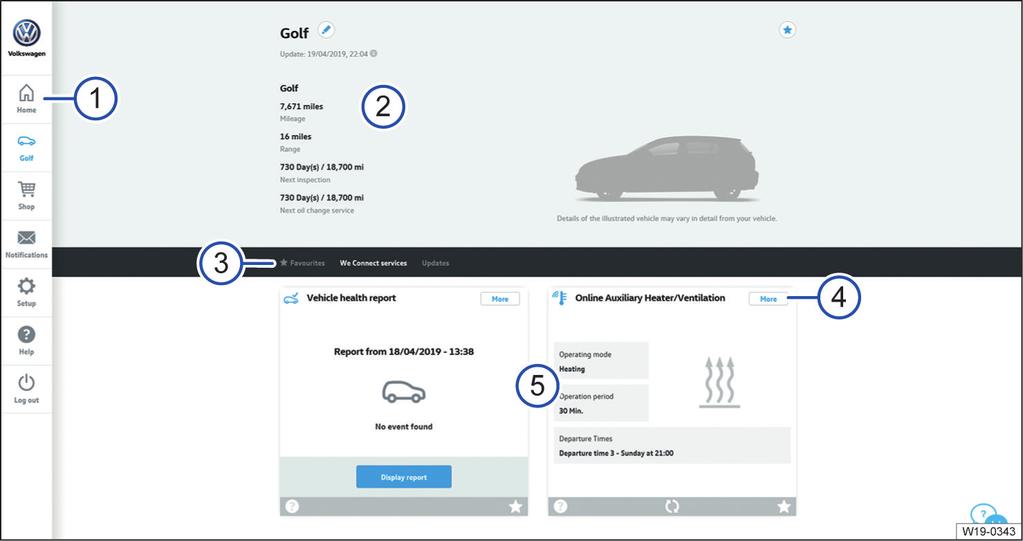The image size is (1023, 541).
Task: Click More on Vehicle health report
Action: [x=500, y=299]
